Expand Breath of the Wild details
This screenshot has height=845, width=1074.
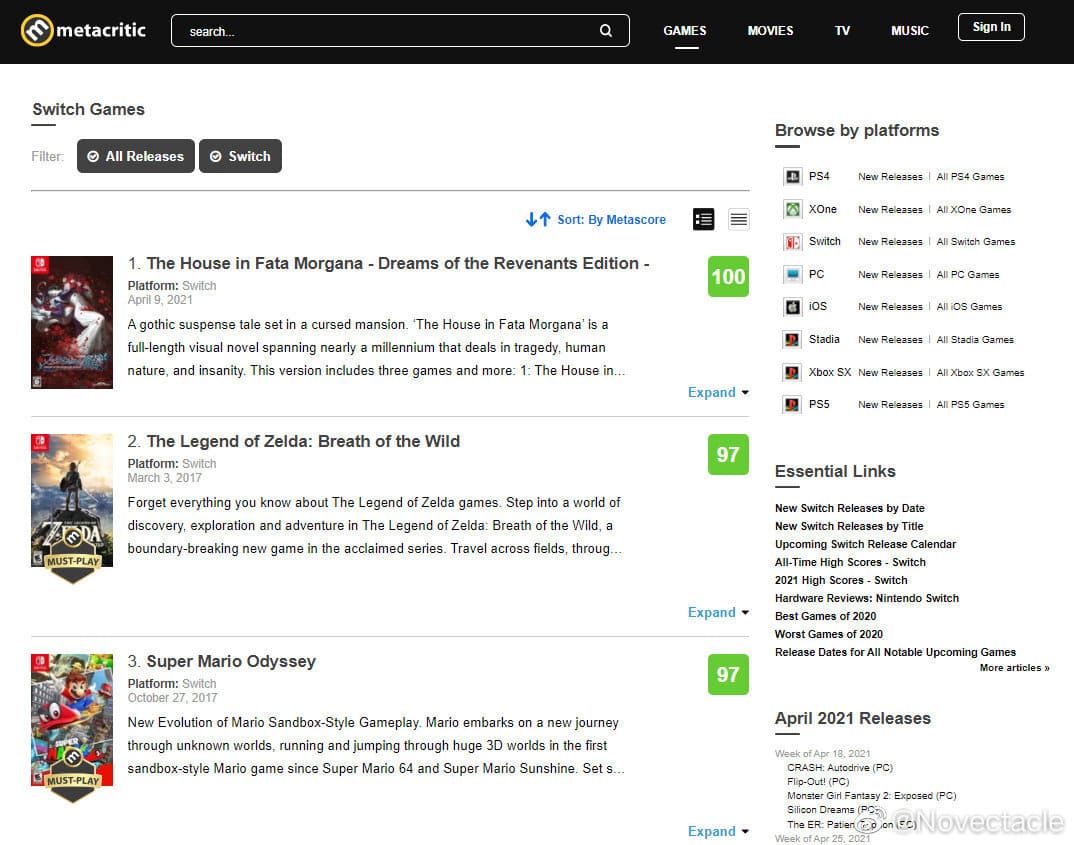tap(718, 613)
